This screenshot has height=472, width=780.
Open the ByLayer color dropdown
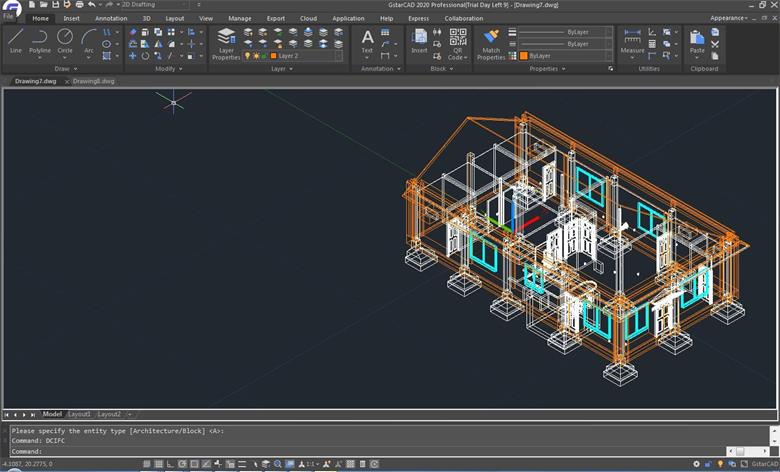[x=566, y=56]
